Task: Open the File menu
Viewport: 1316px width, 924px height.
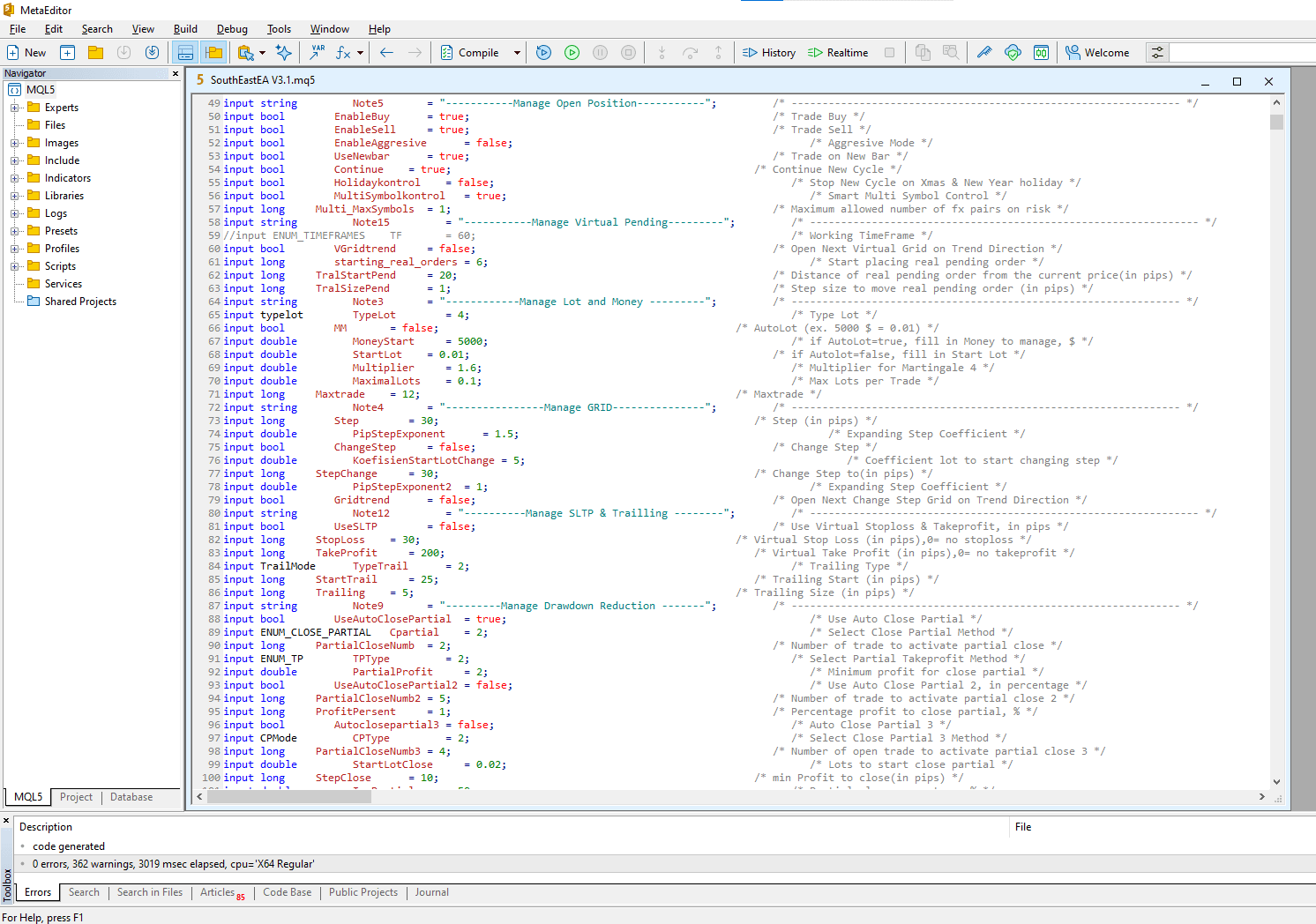Action: 18,29
